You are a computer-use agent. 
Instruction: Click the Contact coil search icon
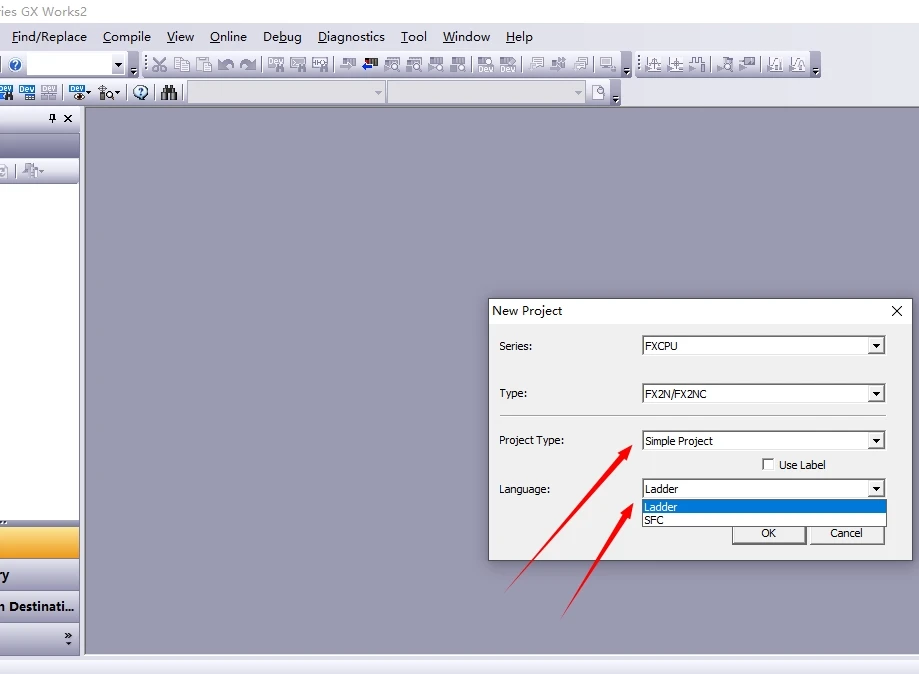[x=320, y=64]
